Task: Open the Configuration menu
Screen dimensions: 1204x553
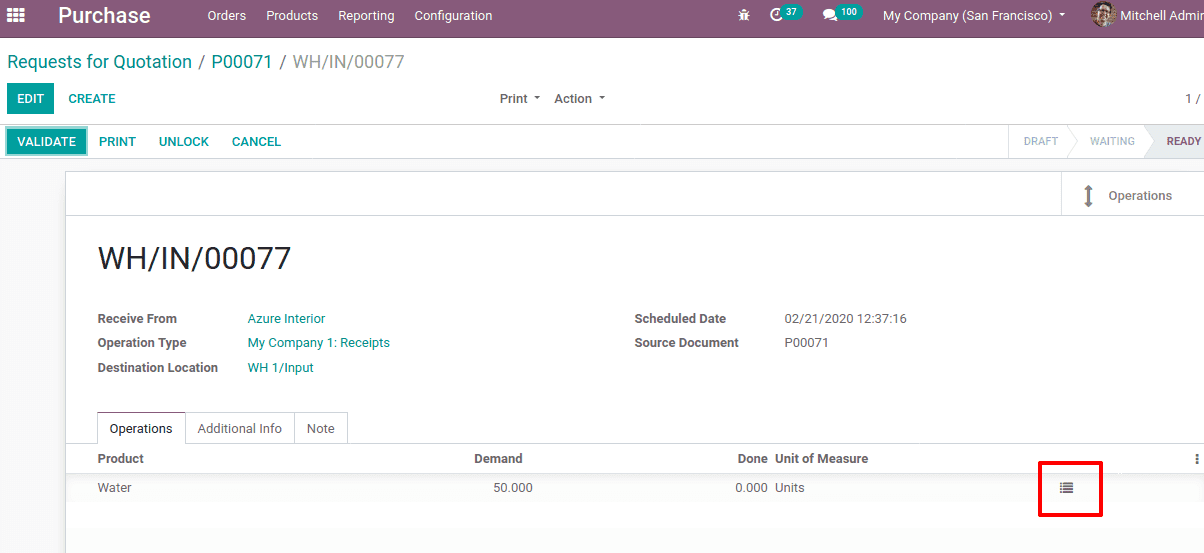Action: [x=453, y=16]
